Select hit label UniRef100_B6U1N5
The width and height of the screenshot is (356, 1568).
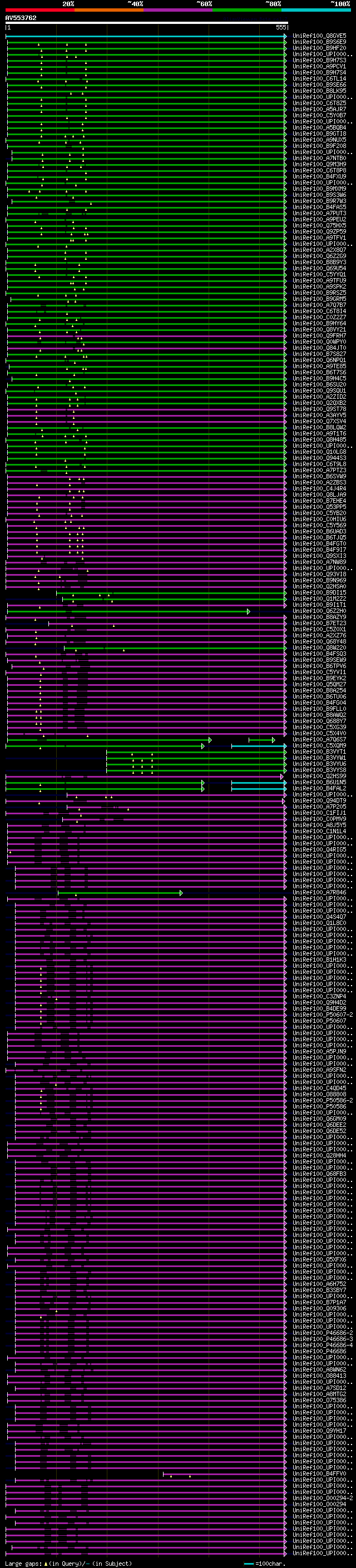[x=319, y=782]
